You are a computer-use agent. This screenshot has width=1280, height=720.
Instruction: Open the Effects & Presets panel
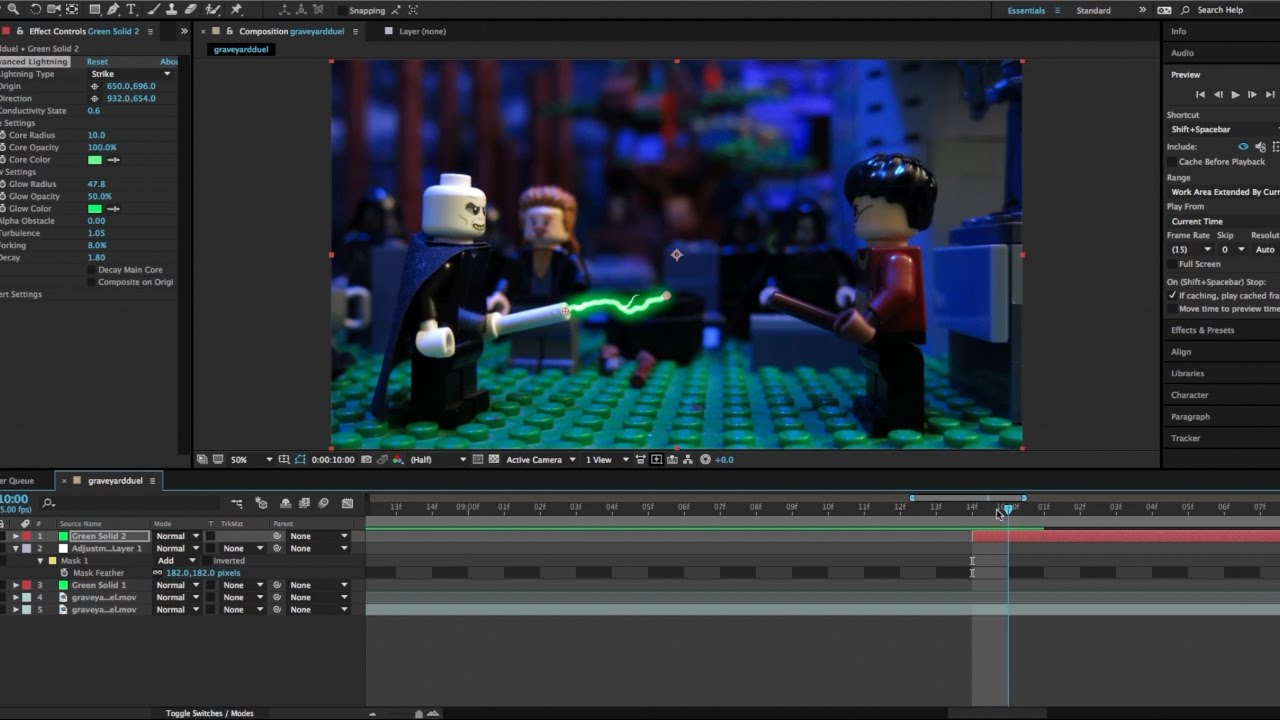point(1202,330)
